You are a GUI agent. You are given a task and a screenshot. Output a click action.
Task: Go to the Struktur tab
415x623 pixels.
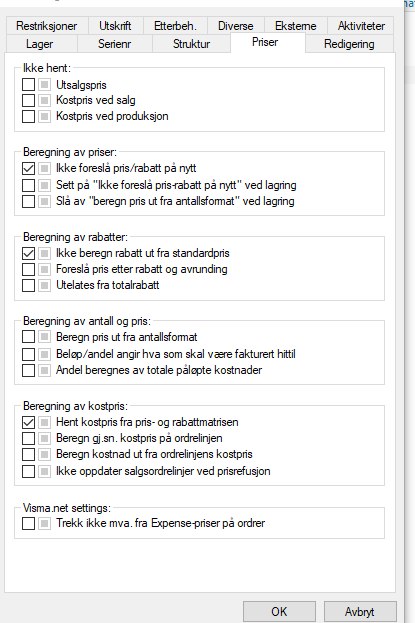pyautogui.click(x=191, y=44)
